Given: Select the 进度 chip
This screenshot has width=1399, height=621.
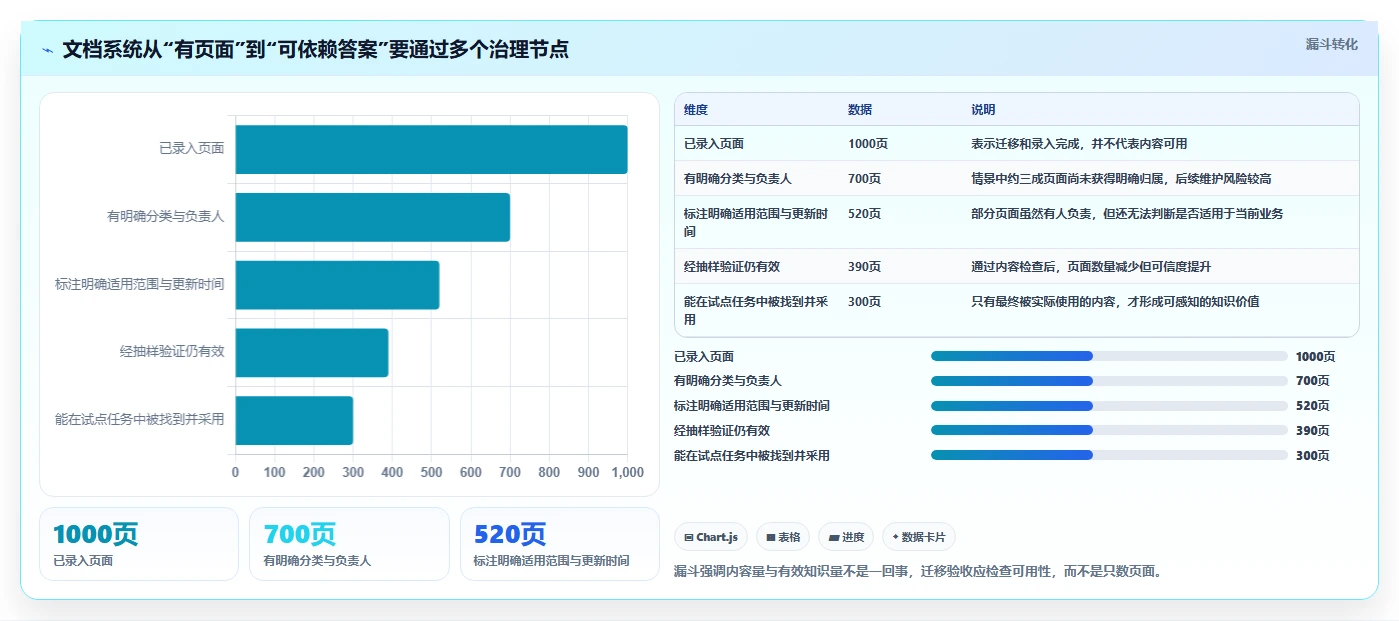Looking at the screenshot, I should 846,537.
